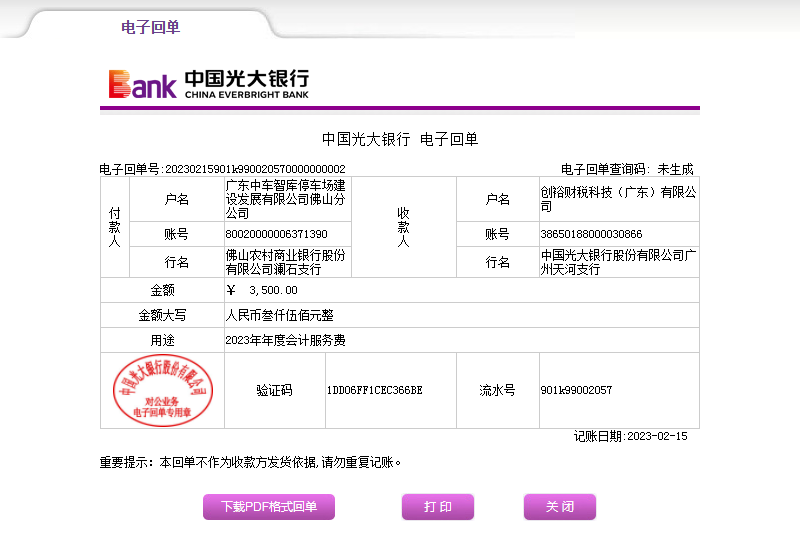Click the 中国光大银行 电子回单 title
The height and width of the screenshot is (534, 800).
point(400,139)
